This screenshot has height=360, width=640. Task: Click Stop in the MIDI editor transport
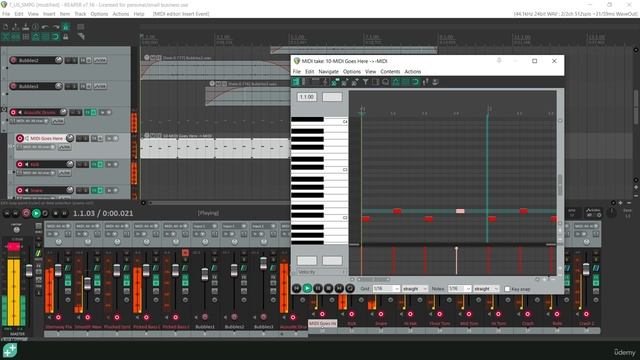pyautogui.click(x=329, y=288)
